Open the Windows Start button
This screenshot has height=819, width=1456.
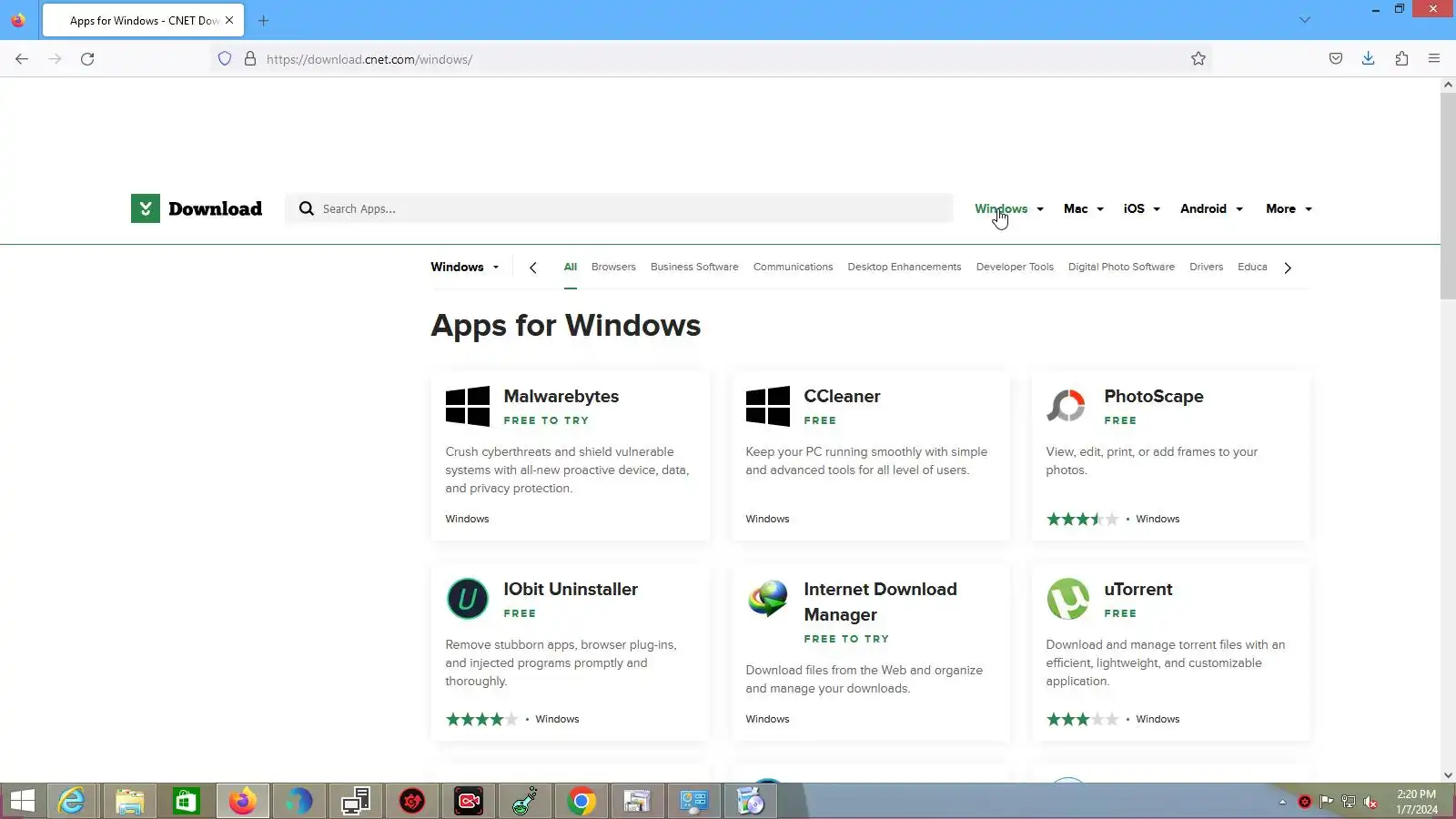(22, 801)
